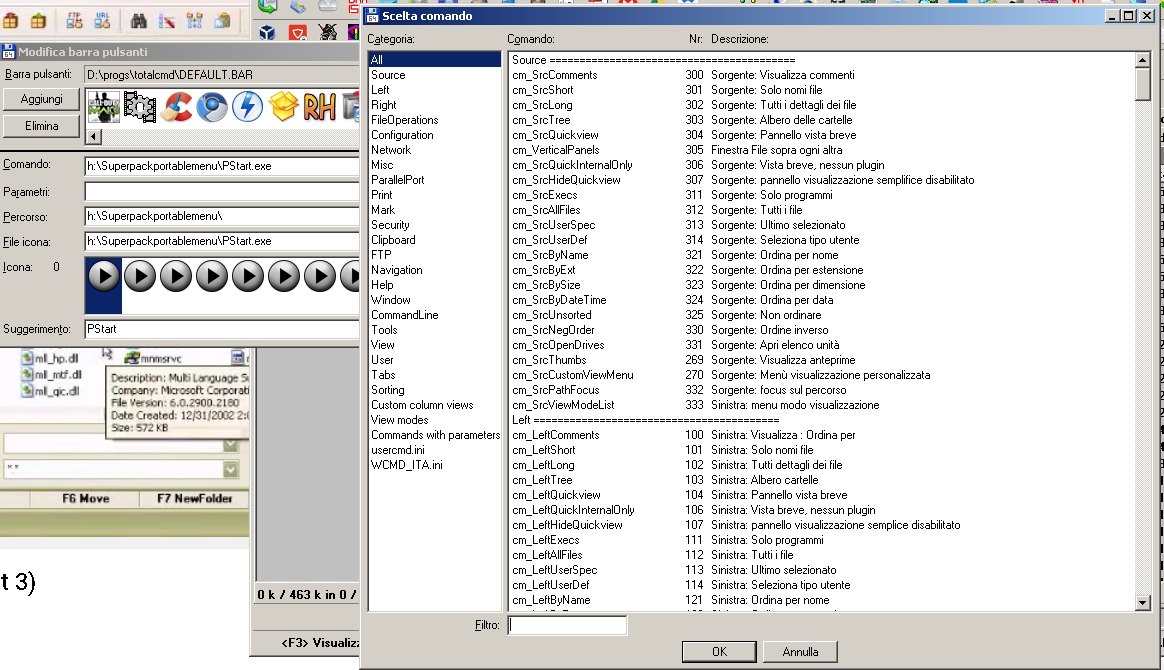Select the cm_LeftQuickview command row
This screenshot has height=670, width=1164.
point(820,495)
